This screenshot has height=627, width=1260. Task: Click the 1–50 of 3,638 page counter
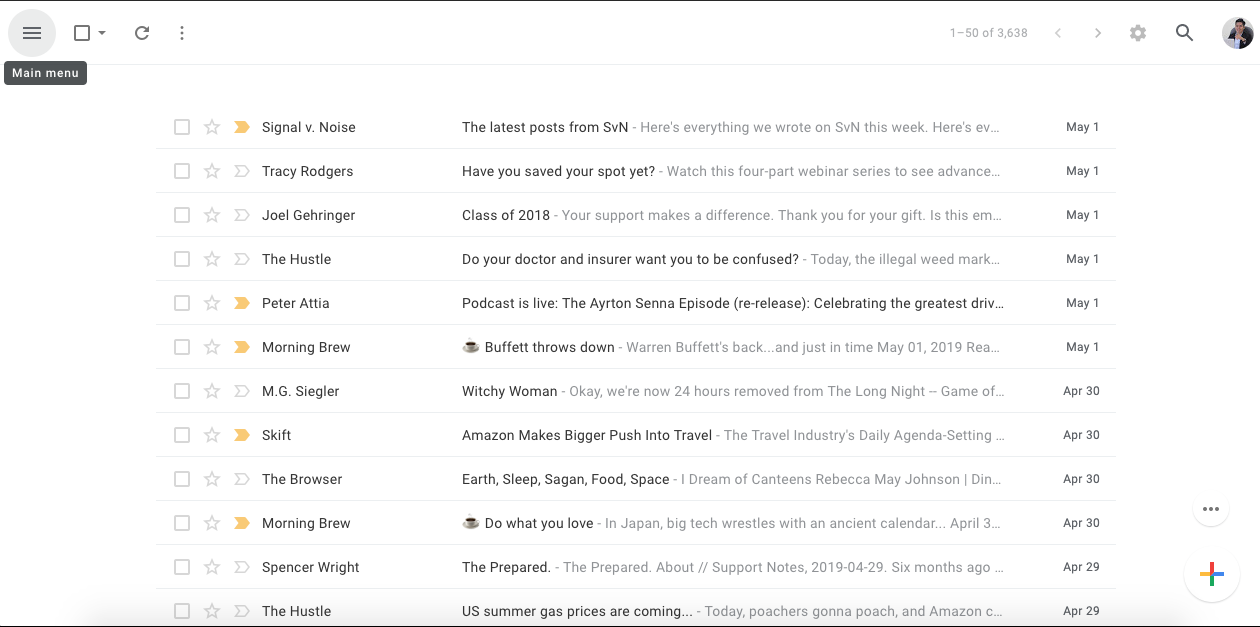click(x=988, y=33)
